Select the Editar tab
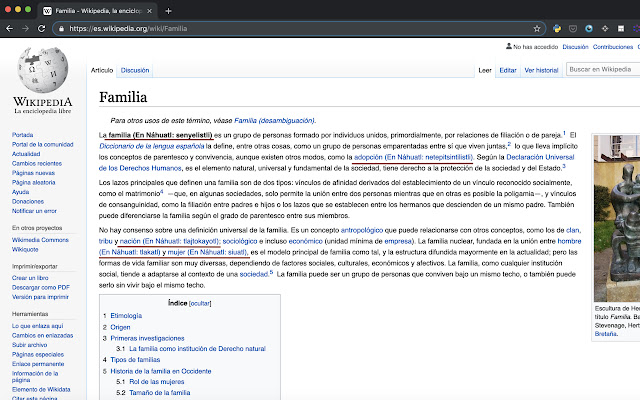 click(x=508, y=70)
